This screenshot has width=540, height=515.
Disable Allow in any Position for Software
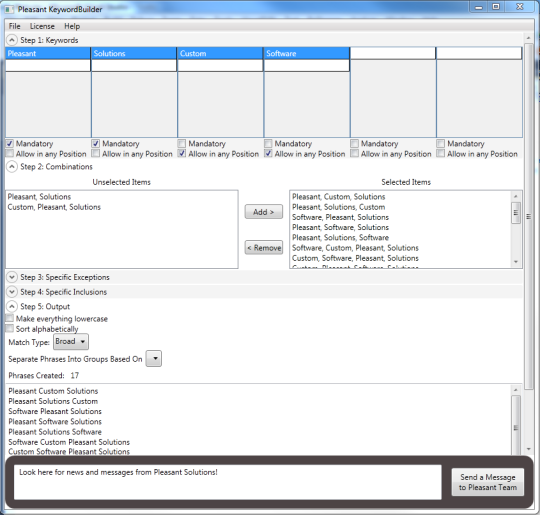[268, 153]
